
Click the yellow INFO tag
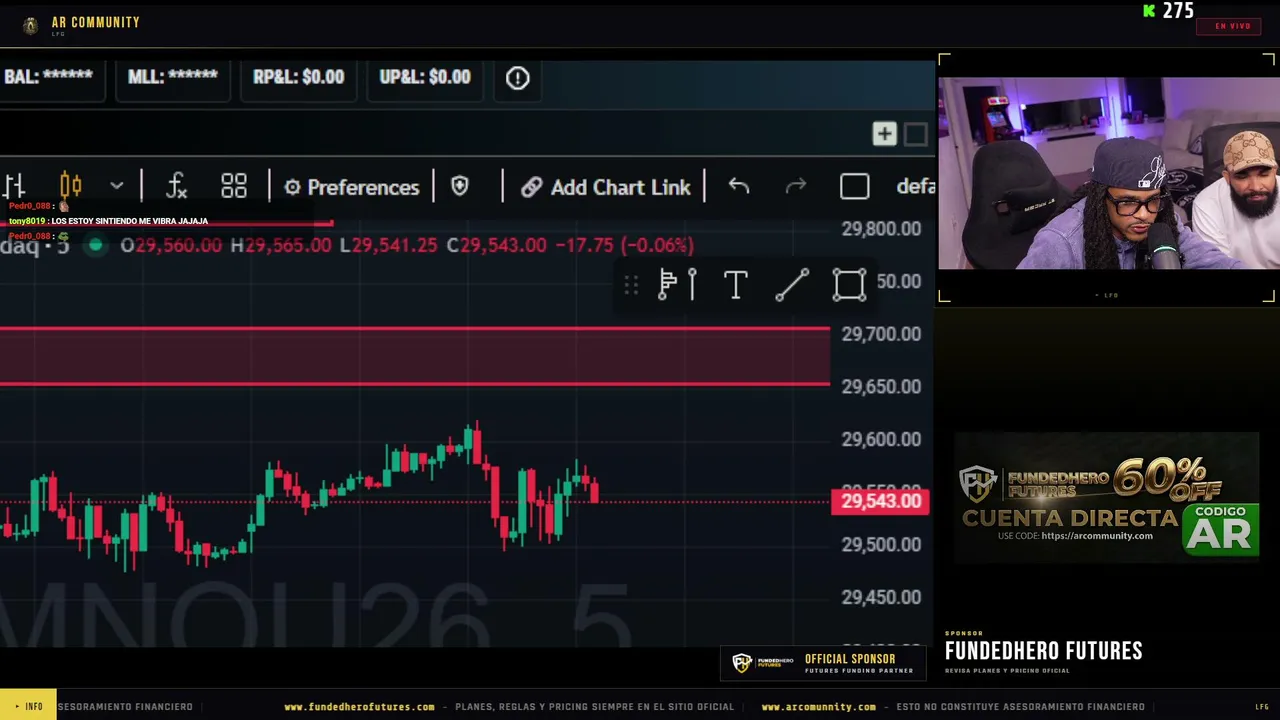tap(28, 706)
